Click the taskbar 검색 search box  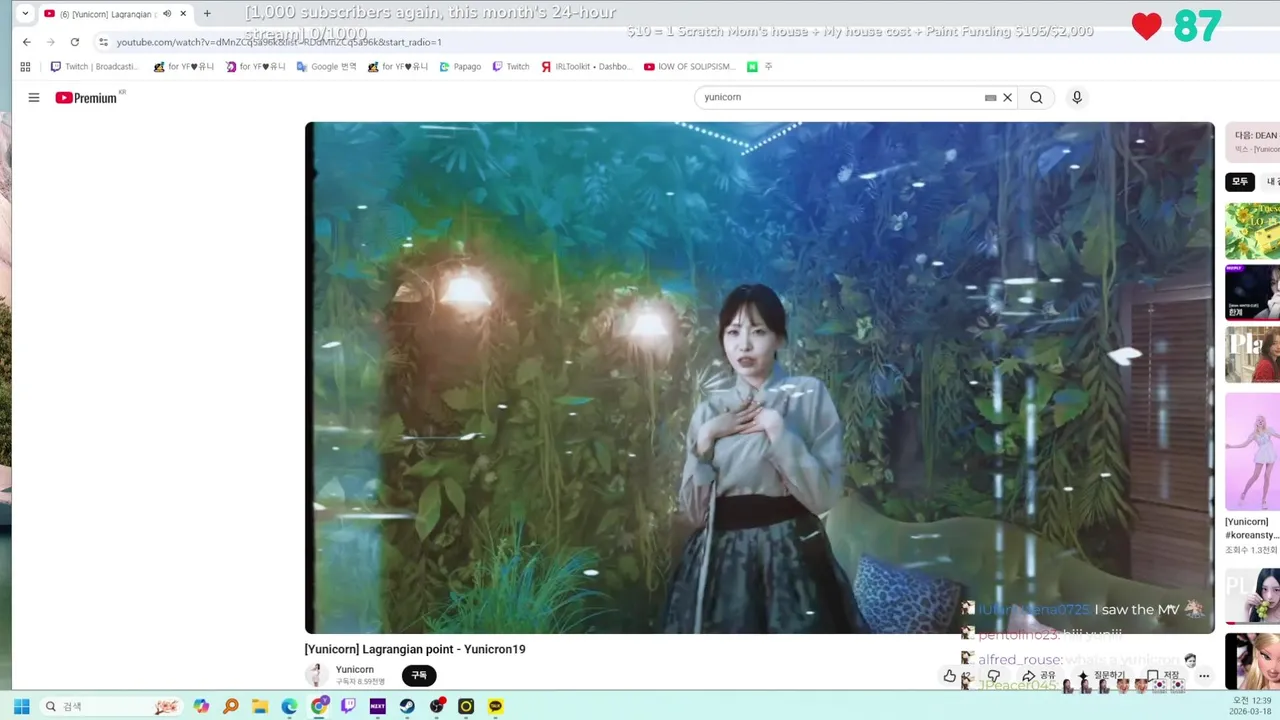(110, 706)
